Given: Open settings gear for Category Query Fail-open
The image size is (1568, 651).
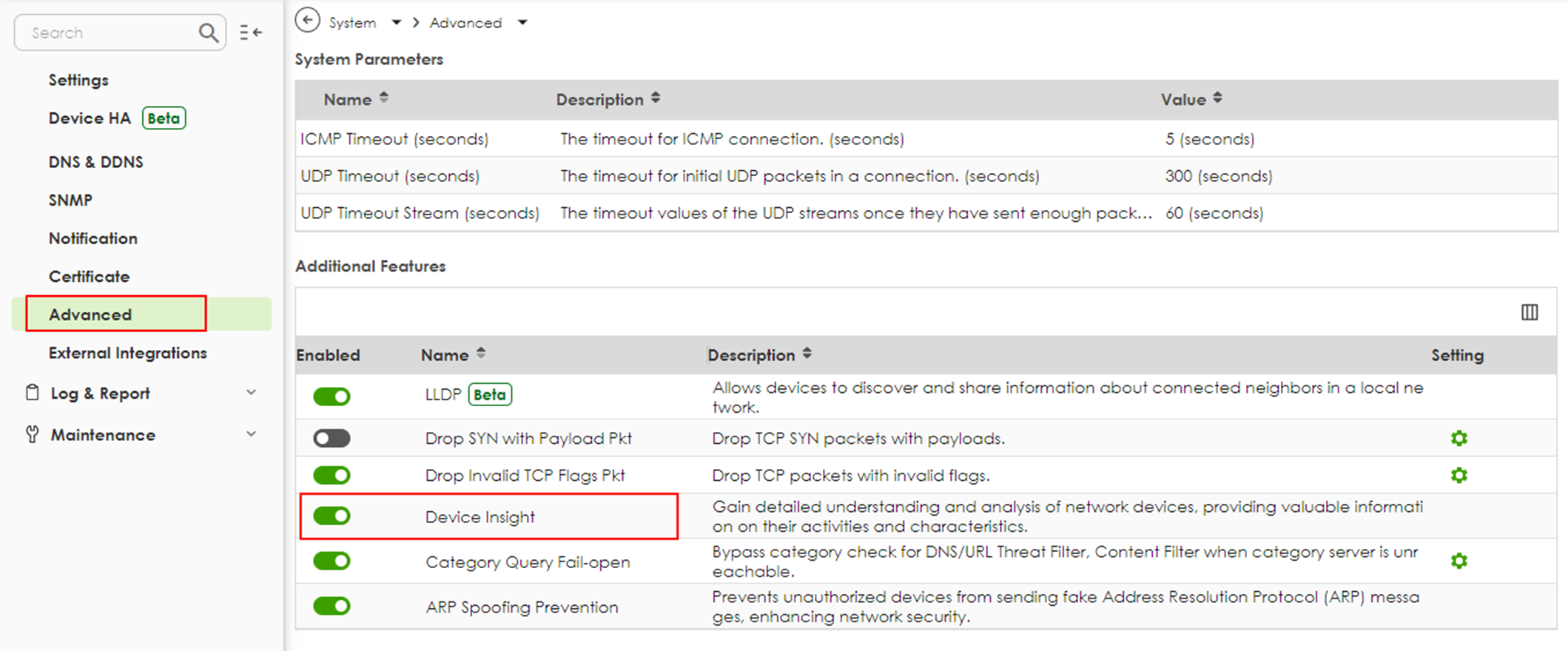Looking at the screenshot, I should (1458, 561).
